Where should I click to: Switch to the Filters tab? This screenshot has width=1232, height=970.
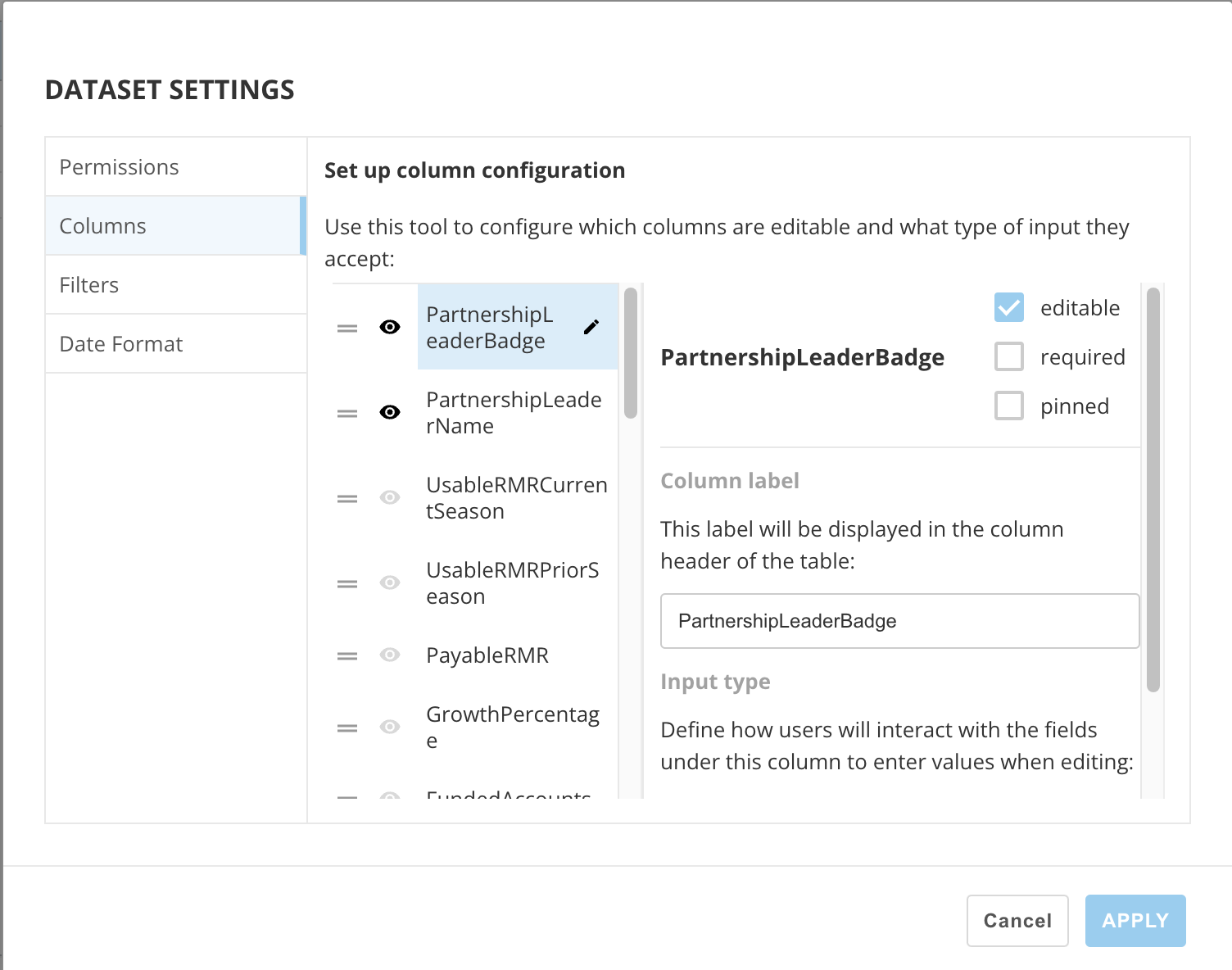[x=176, y=285]
